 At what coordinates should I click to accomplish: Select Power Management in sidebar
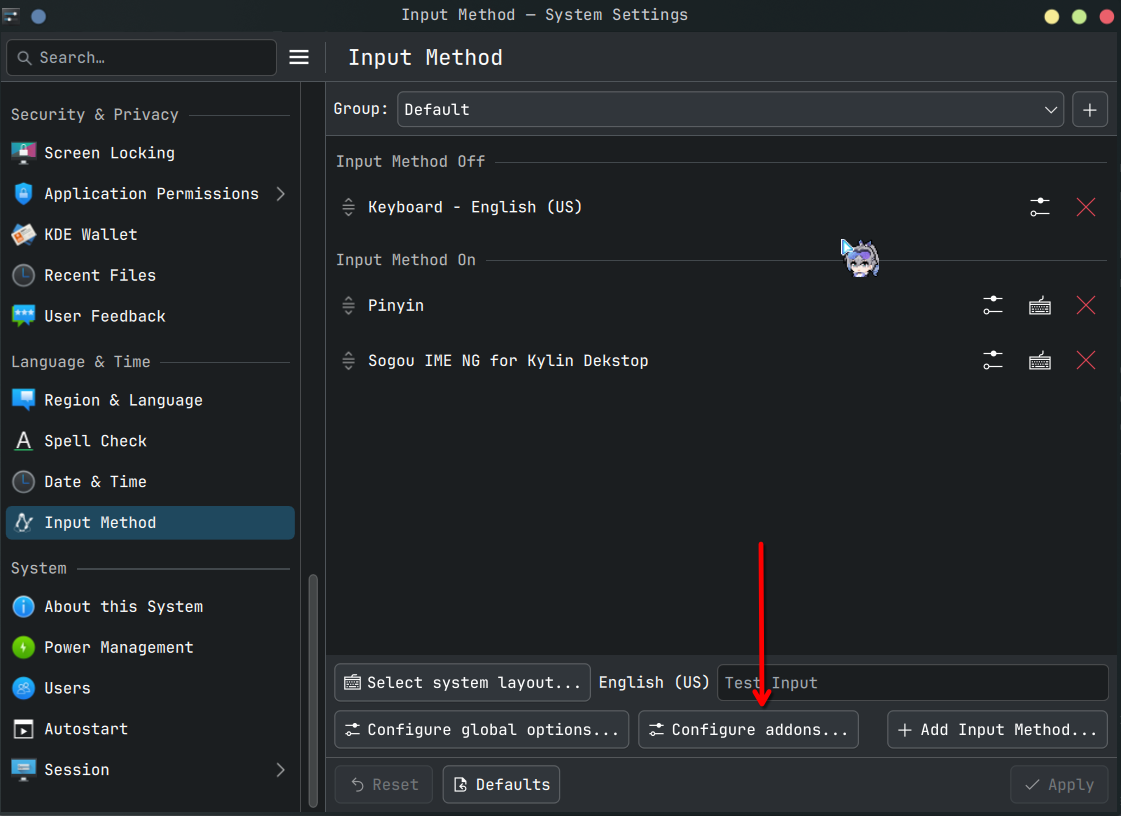(x=118, y=648)
